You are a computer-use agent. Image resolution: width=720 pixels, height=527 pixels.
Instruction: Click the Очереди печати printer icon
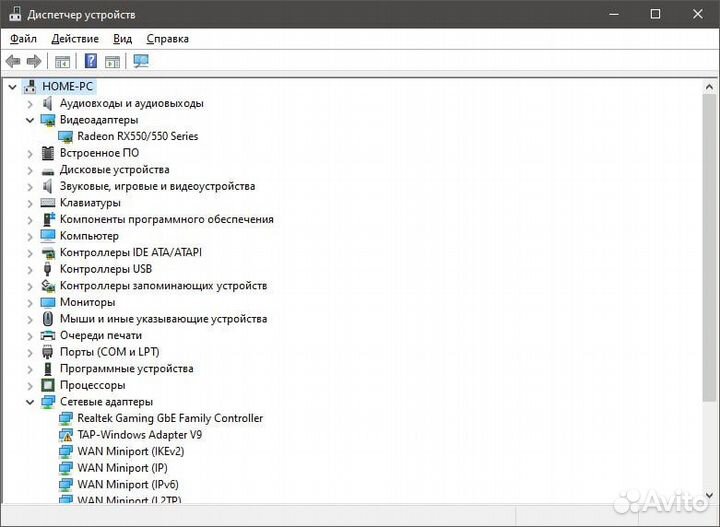pos(48,335)
